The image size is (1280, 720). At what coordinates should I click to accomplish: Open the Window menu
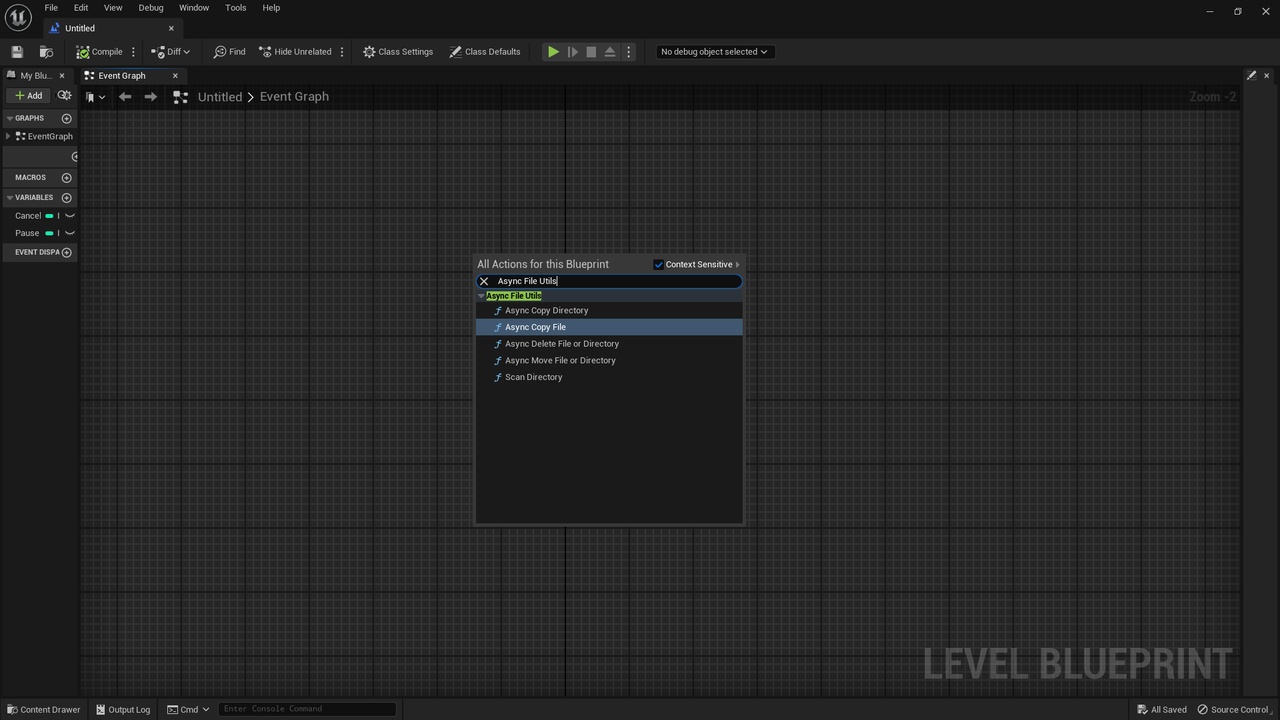(x=194, y=8)
